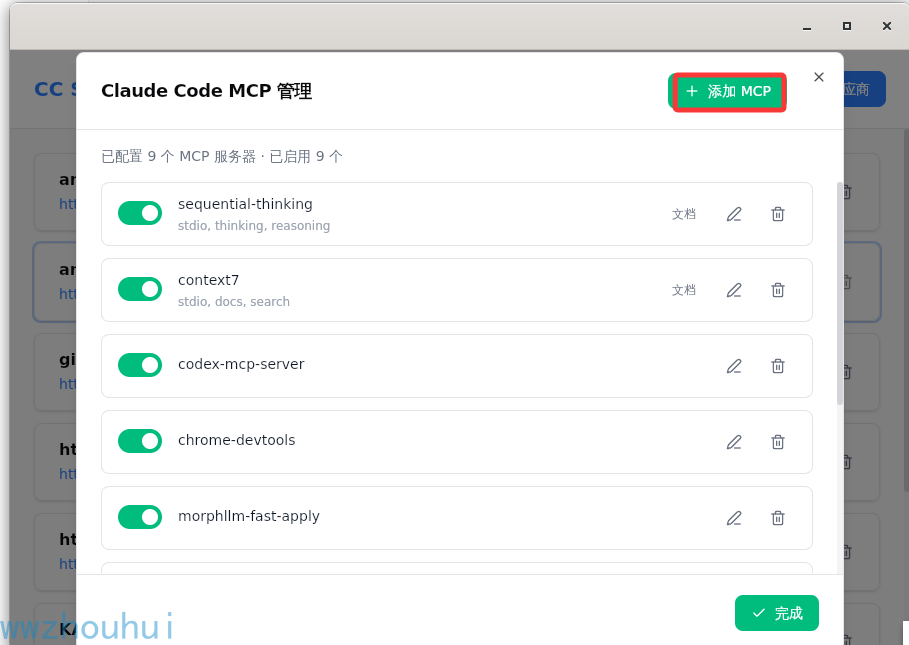
Task: Click the 添加 MCP button
Action: tap(728, 92)
